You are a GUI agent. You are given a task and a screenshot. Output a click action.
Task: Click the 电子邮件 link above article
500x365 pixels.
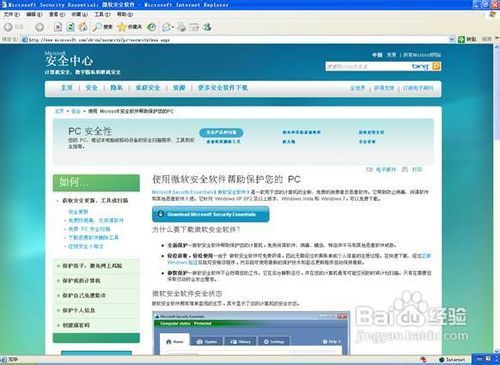click(386, 169)
